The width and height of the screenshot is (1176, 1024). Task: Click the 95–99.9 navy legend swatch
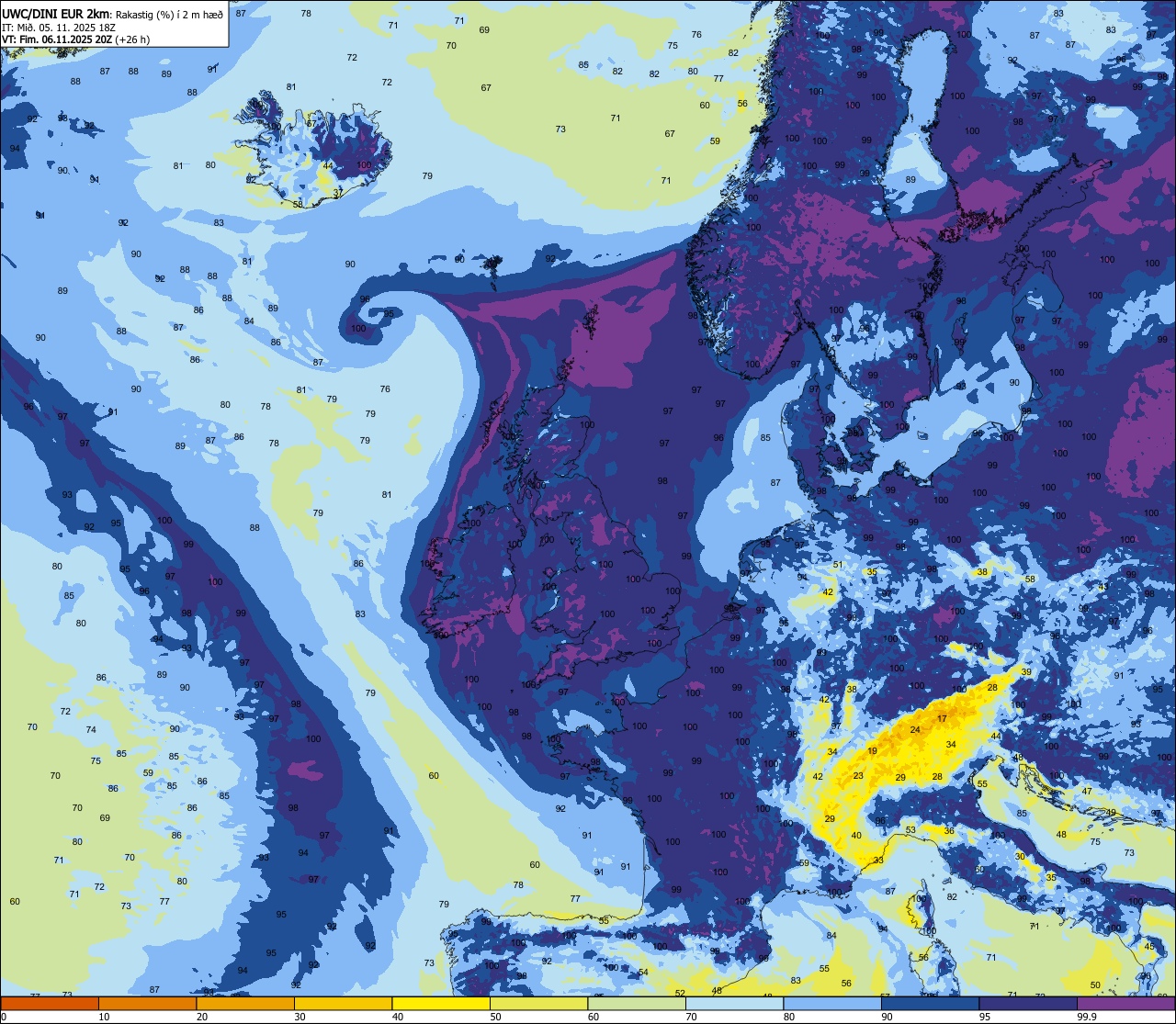pyautogui.click(x=1028, y=1004)
